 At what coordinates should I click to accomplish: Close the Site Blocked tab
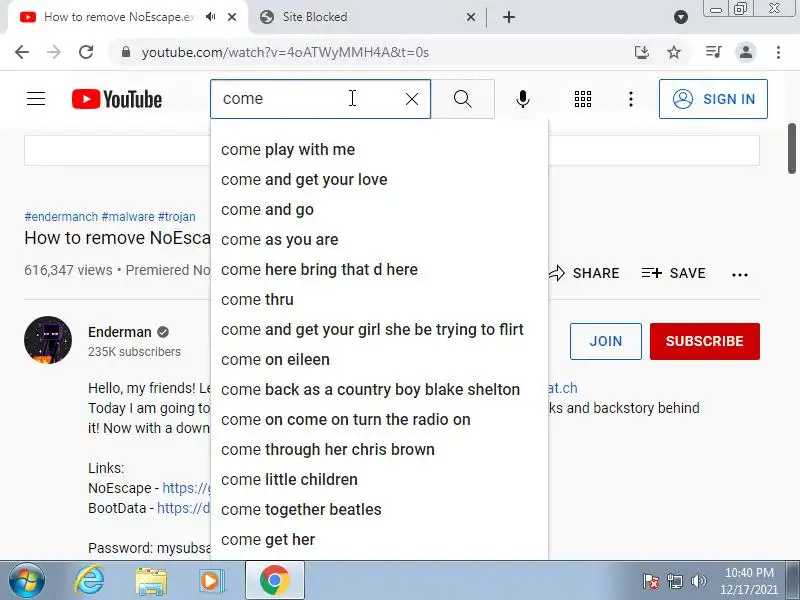tap(471, 17)
